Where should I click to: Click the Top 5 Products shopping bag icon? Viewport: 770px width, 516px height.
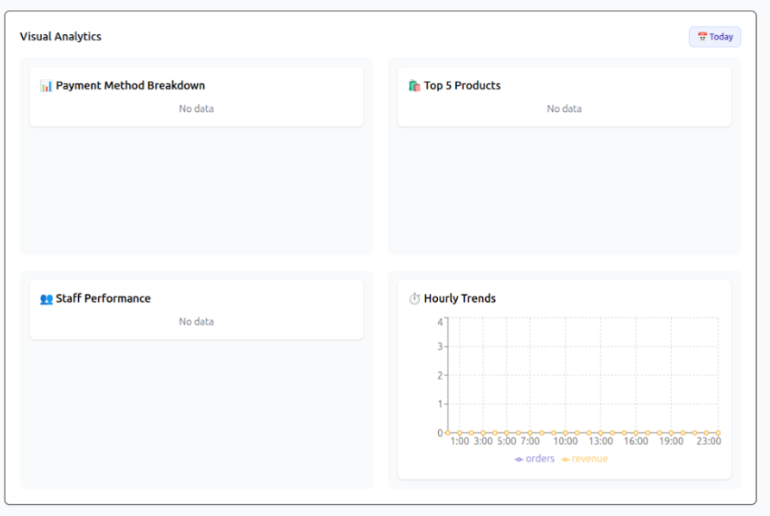tap(414, 86)
